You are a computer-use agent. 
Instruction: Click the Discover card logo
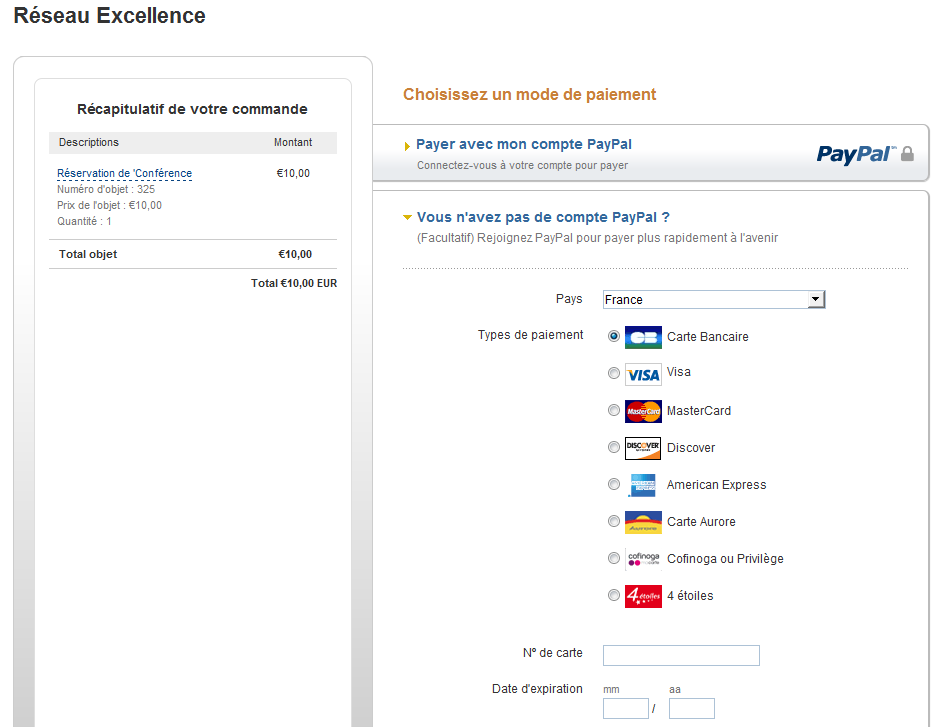point(643,448)
